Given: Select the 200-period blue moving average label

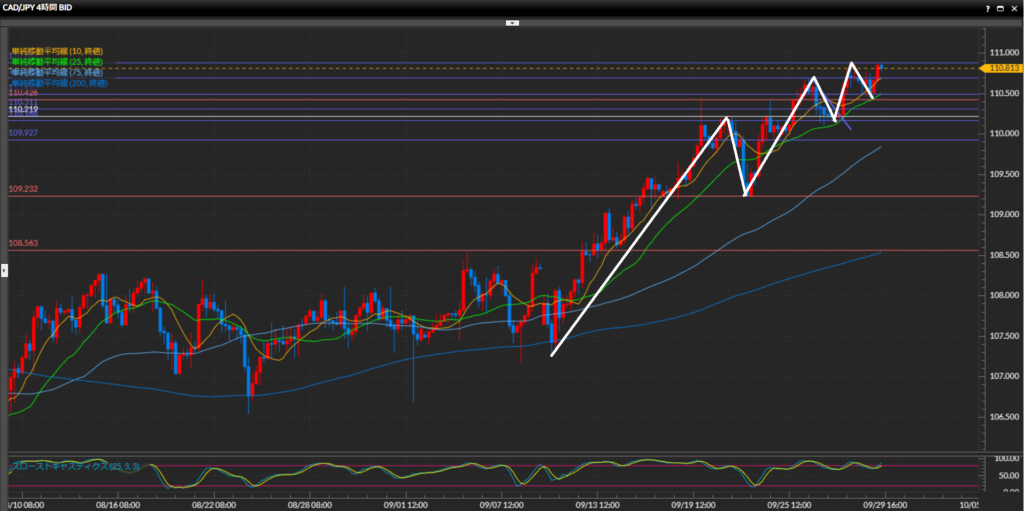Looking at the screenshot, I should coord(58,83).
